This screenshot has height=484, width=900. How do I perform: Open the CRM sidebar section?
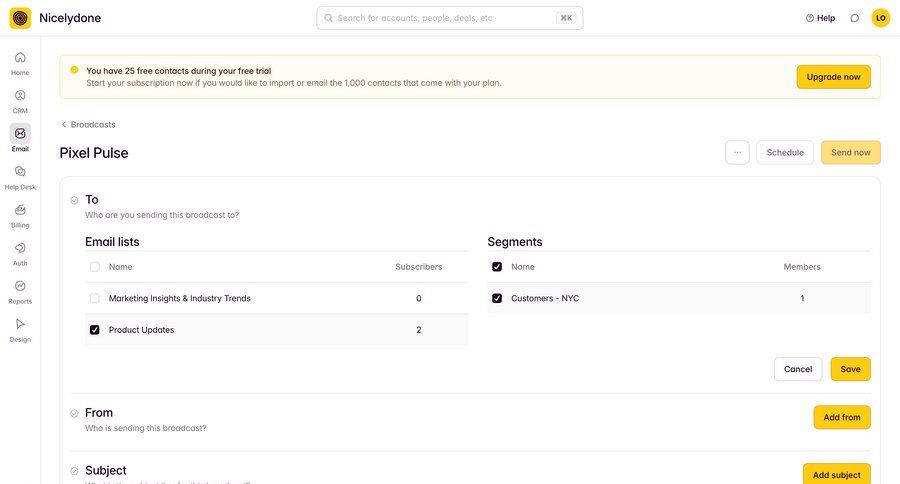pyautogui.click(x=20, y=102)
